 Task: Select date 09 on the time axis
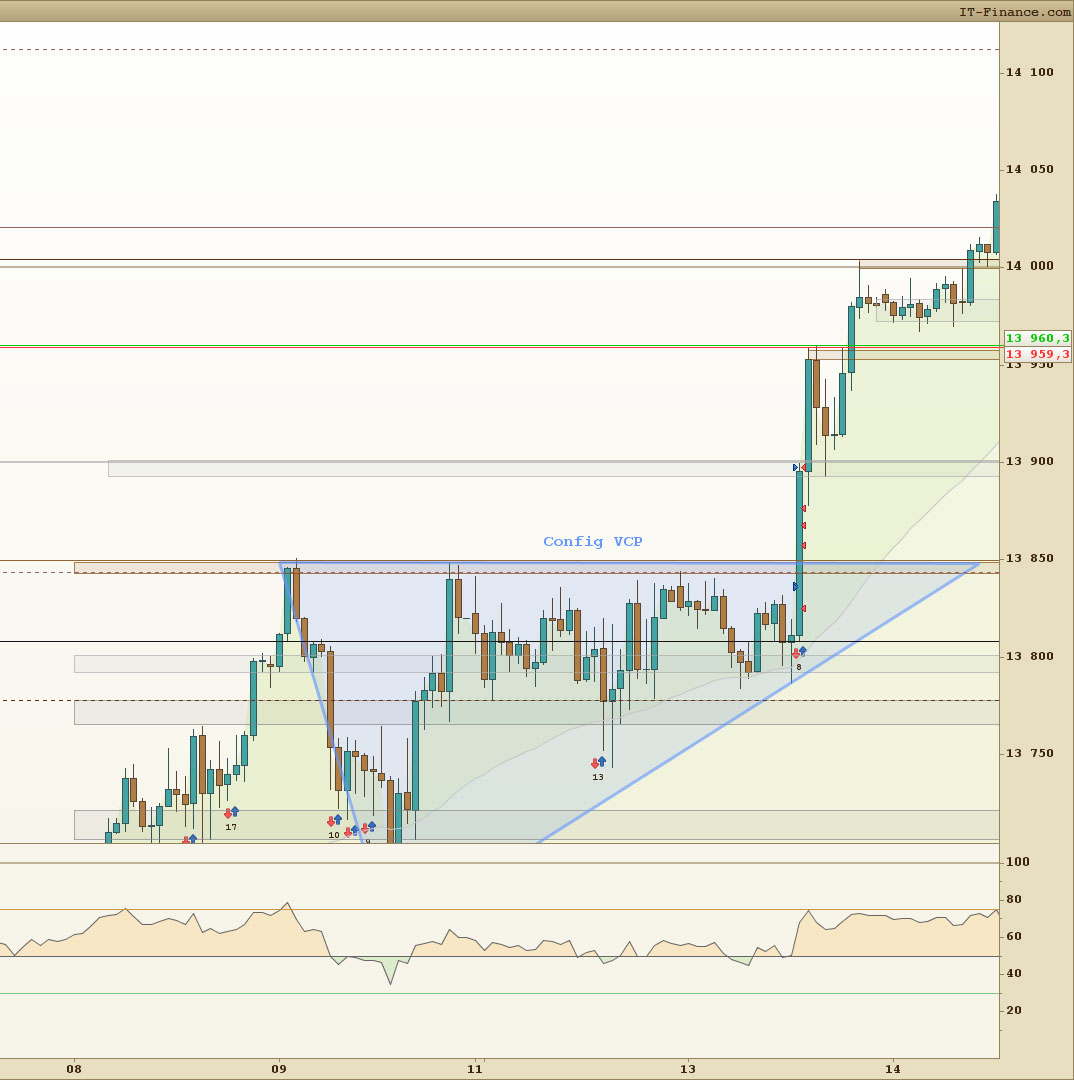click(x=278, y=1069)
